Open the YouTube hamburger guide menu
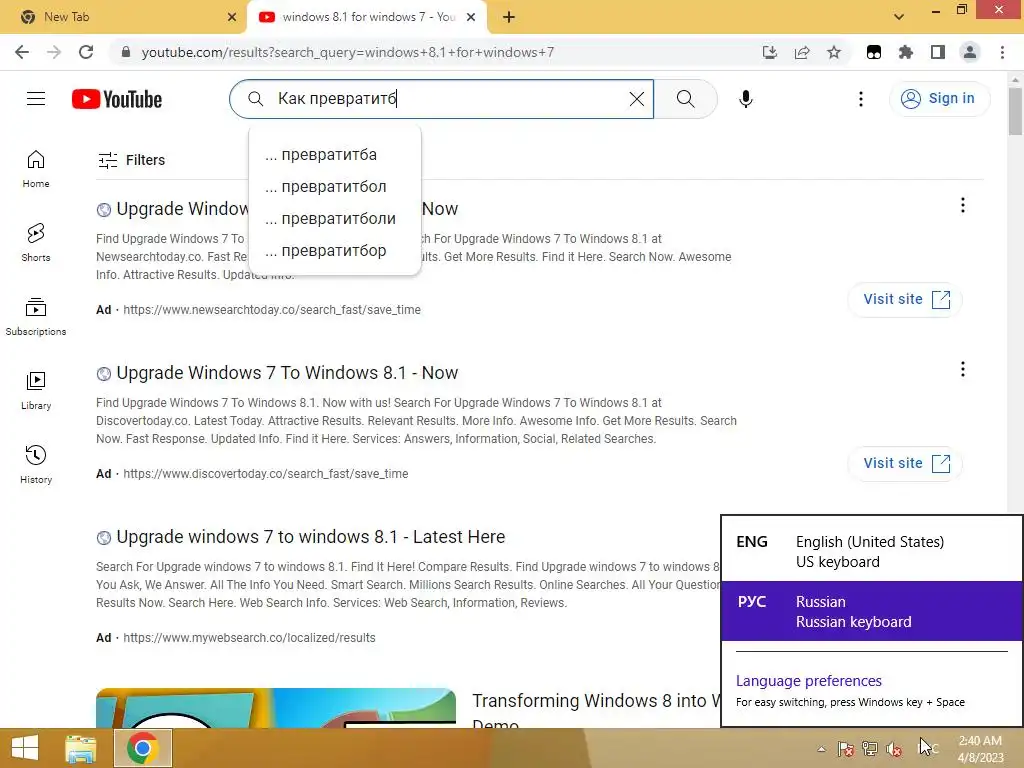Screen dimensions: 1024x768 click(36, 99)
